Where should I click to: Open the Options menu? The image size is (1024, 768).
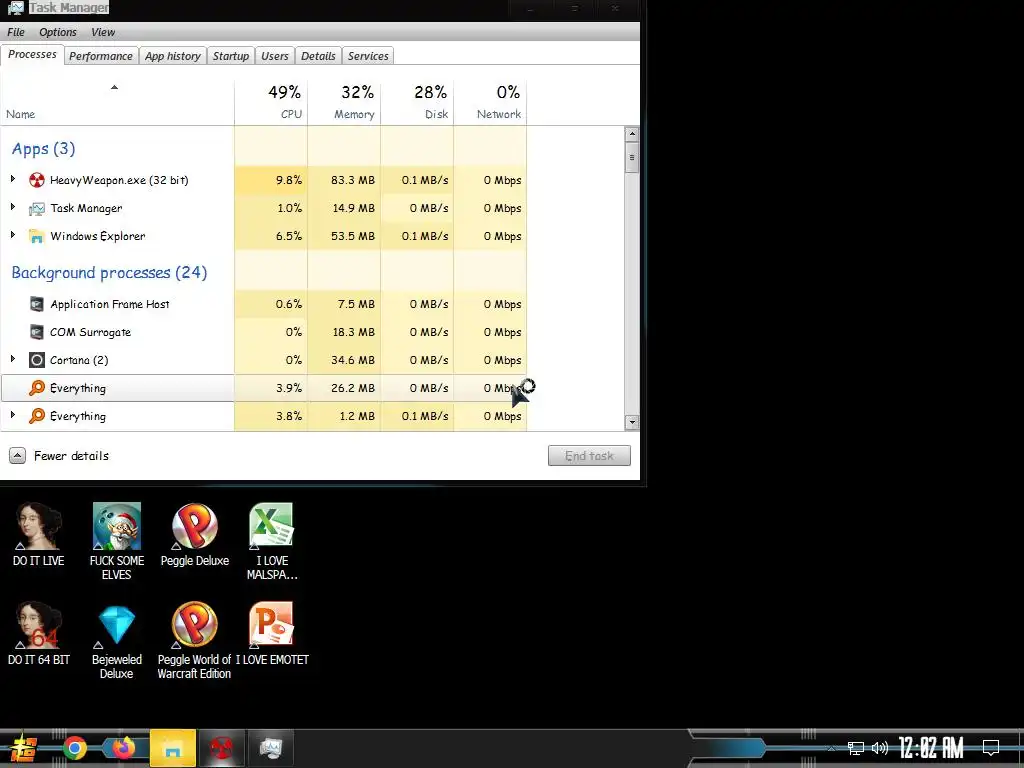point(57,32)
